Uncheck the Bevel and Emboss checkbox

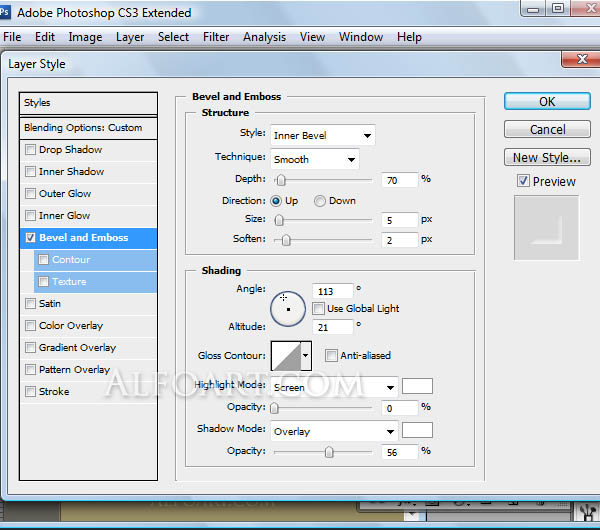point(30,238)
